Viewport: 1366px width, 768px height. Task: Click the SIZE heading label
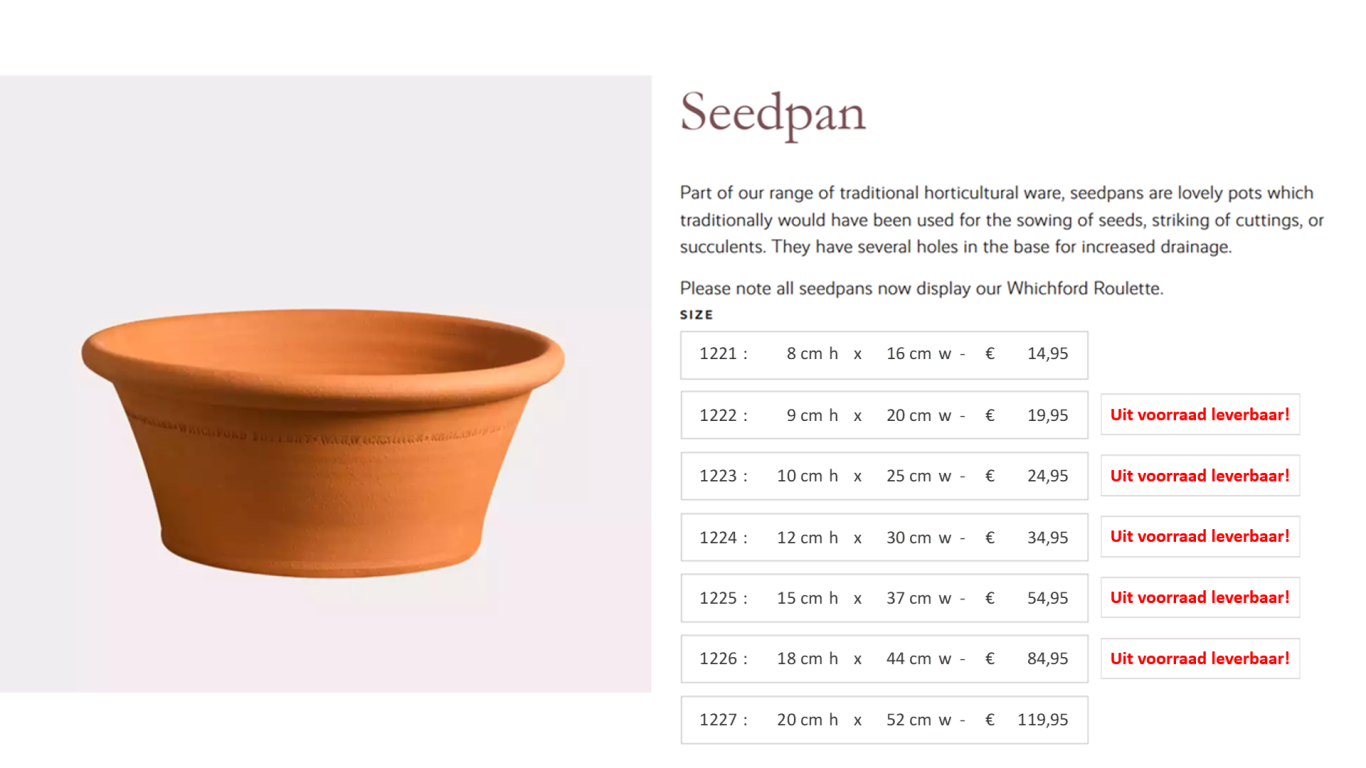[x=697, y=315]
